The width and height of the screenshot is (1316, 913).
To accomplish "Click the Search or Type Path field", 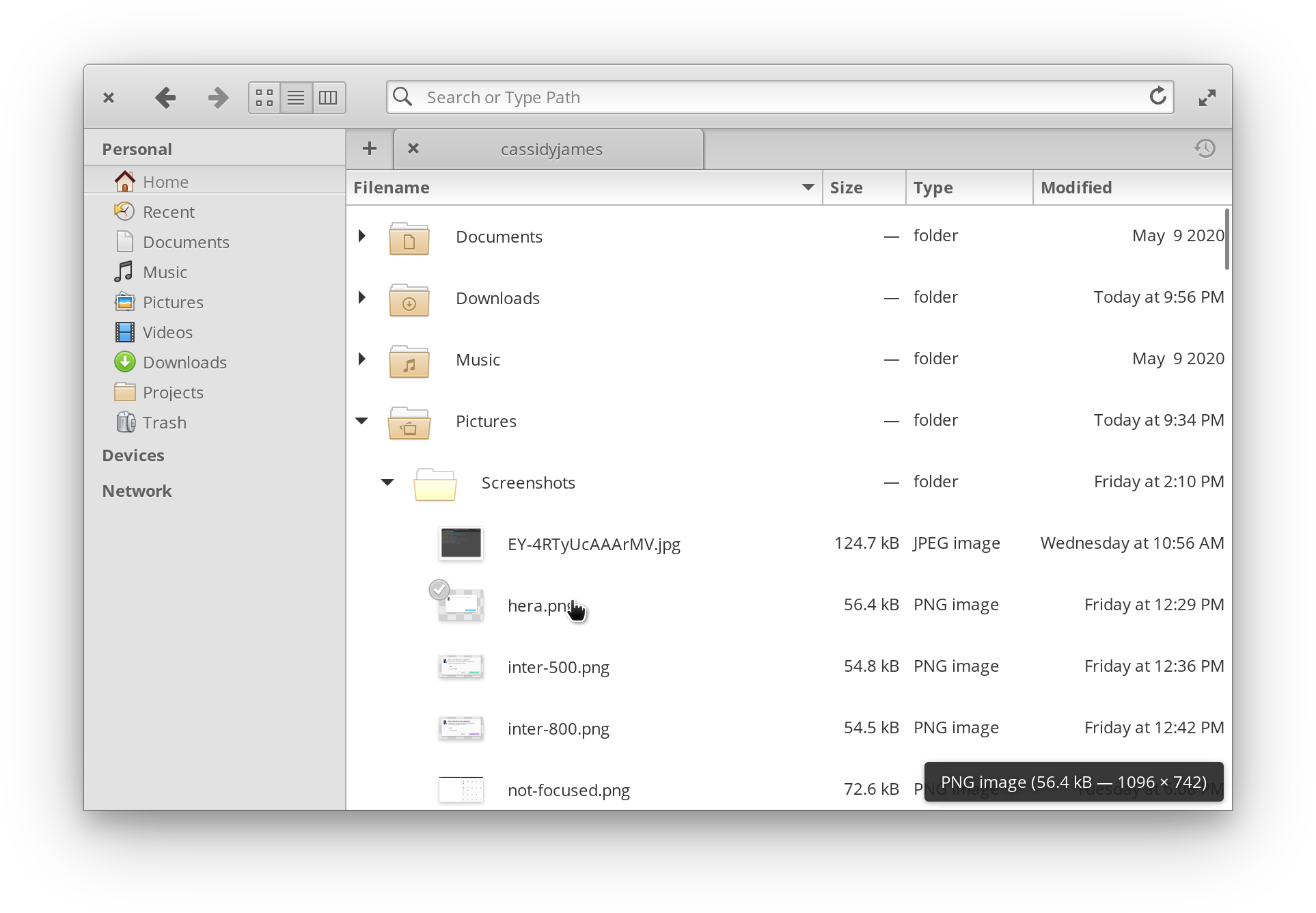I will [x=683, y=97].
